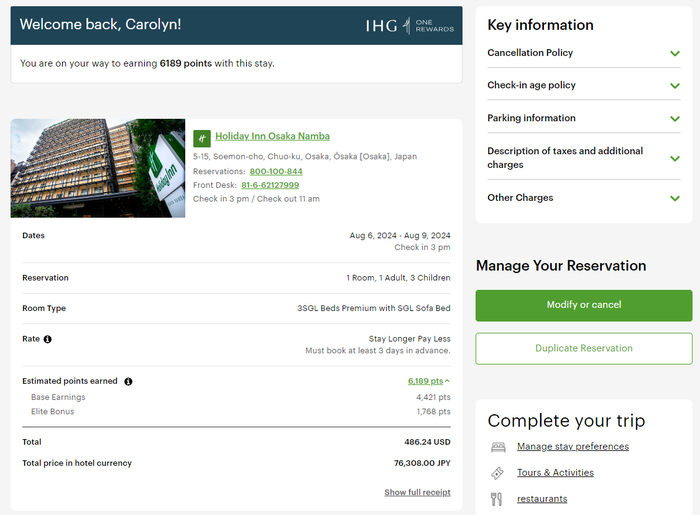Click the Holiday Inn brand icon
This screenshot has width=700, height=515.
[202, 138]
